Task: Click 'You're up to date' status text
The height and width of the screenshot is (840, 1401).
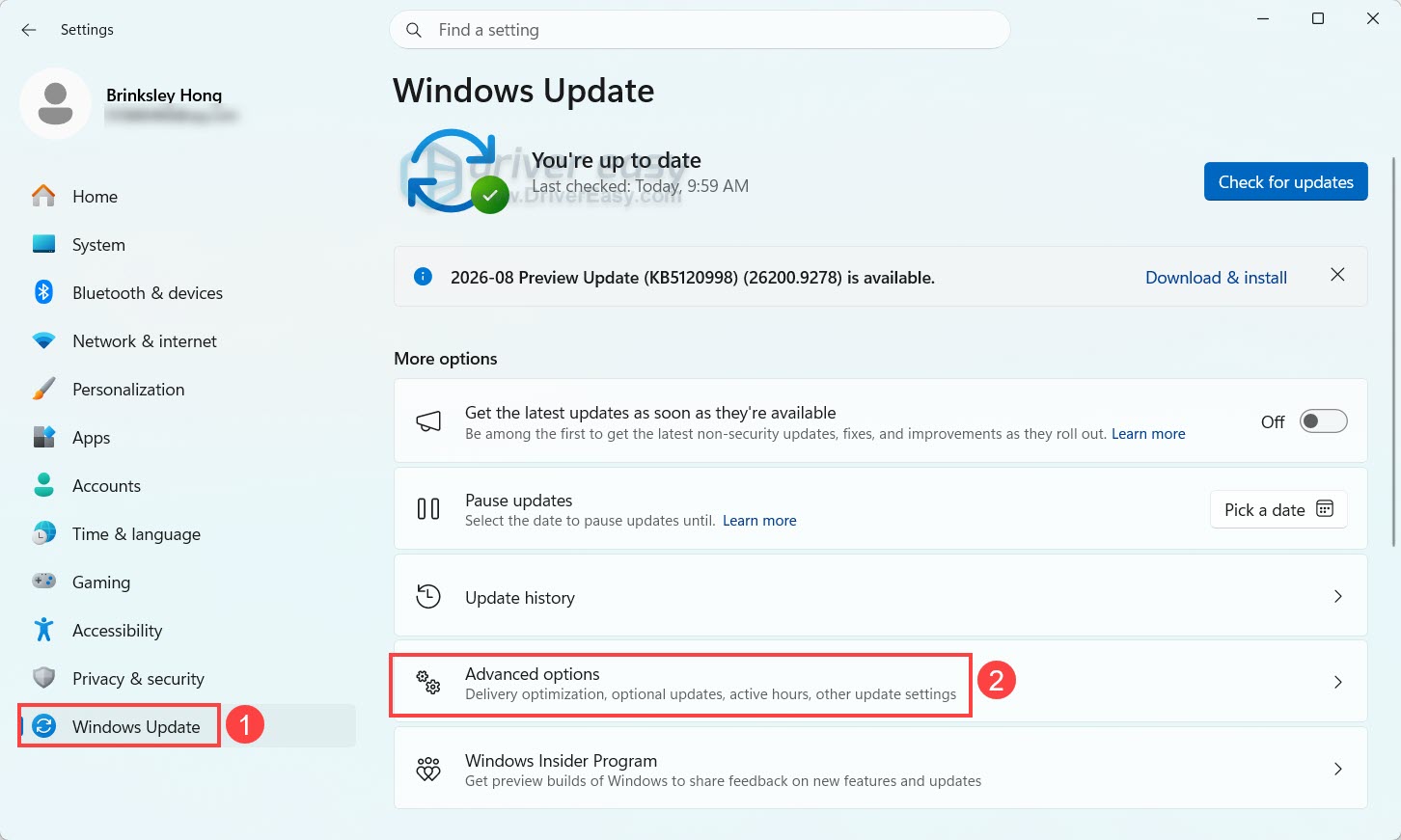Action: point(617,160)
